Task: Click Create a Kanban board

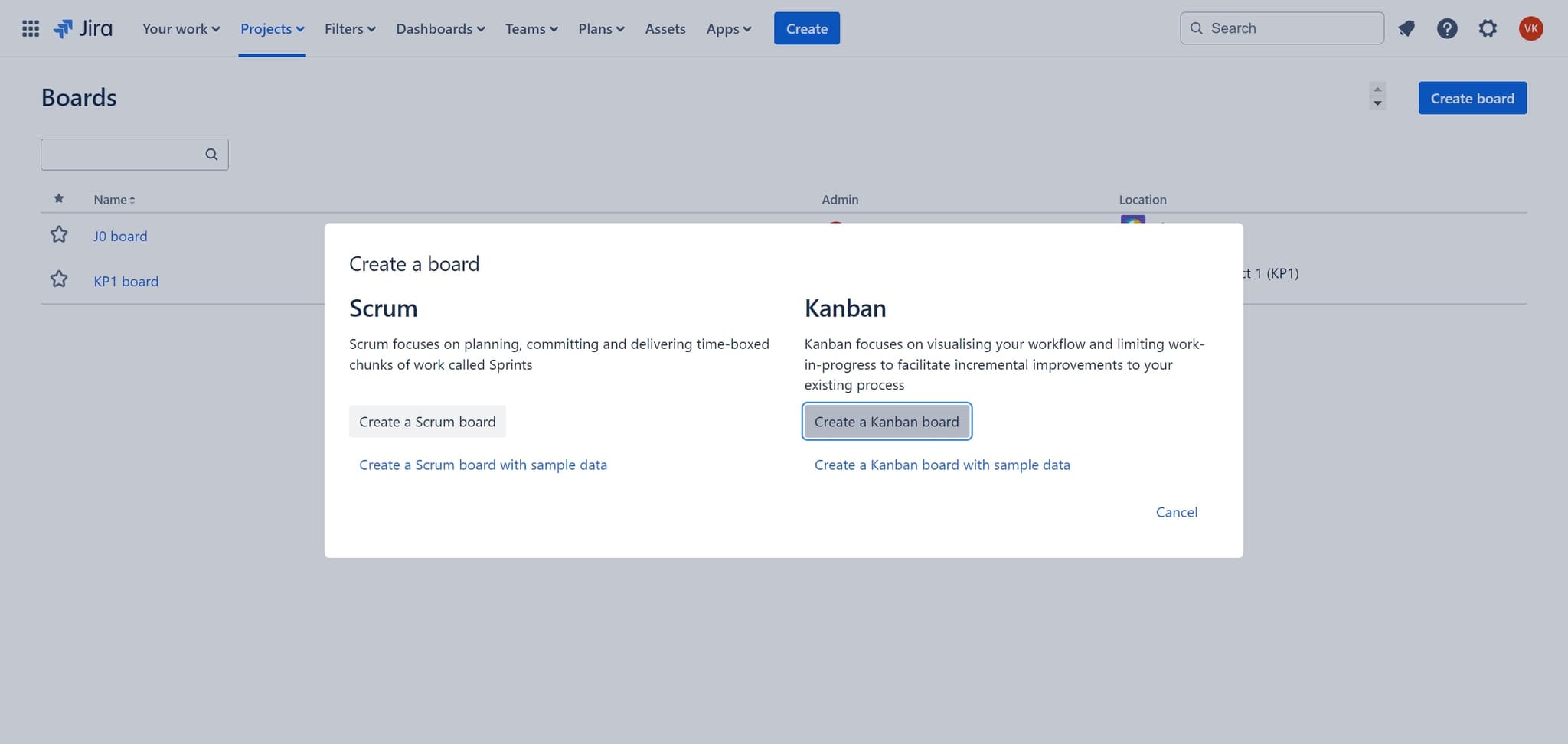Action: click(x=886, y=421)
